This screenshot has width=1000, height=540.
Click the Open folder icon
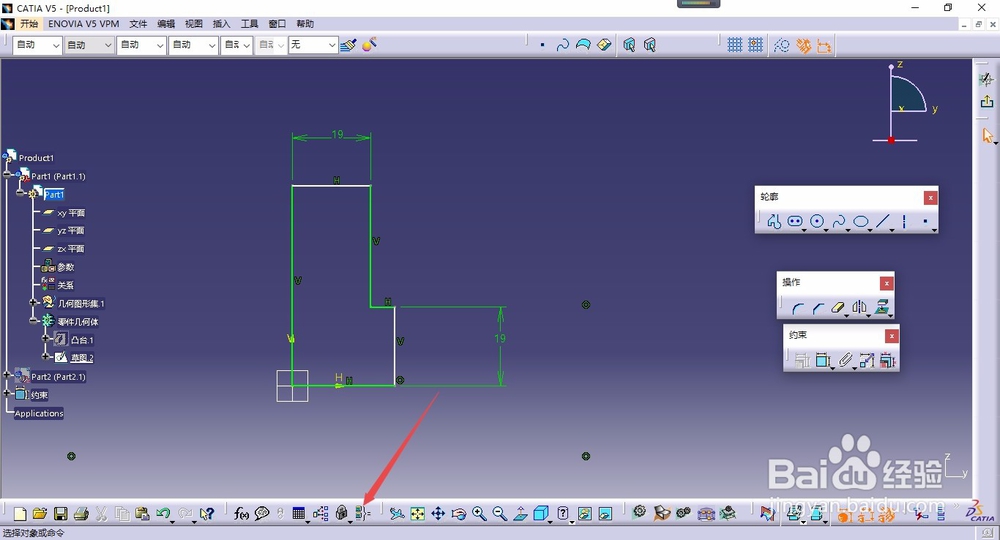coord(40,514)
